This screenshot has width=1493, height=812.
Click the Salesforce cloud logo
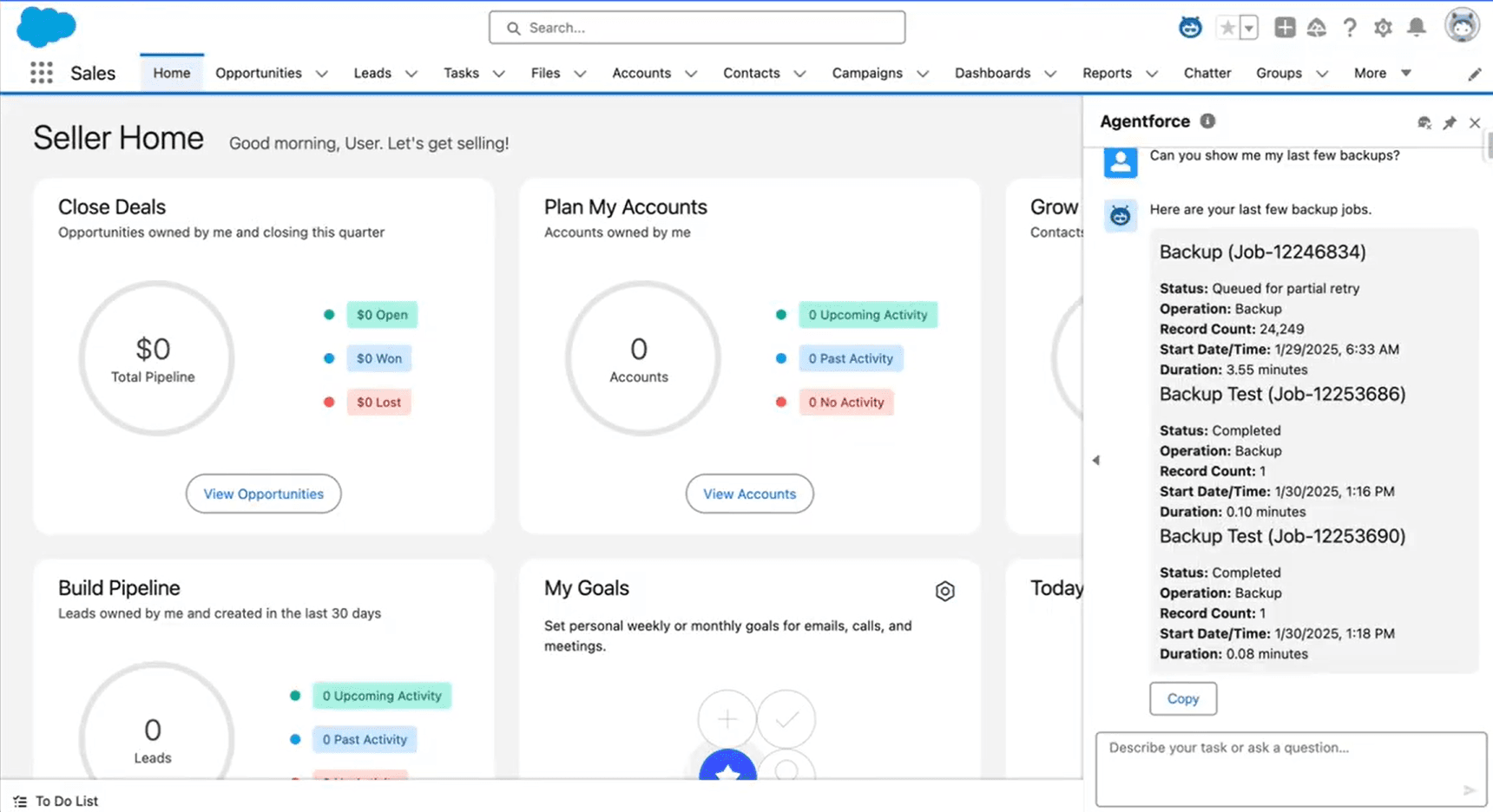coord(46,26)
